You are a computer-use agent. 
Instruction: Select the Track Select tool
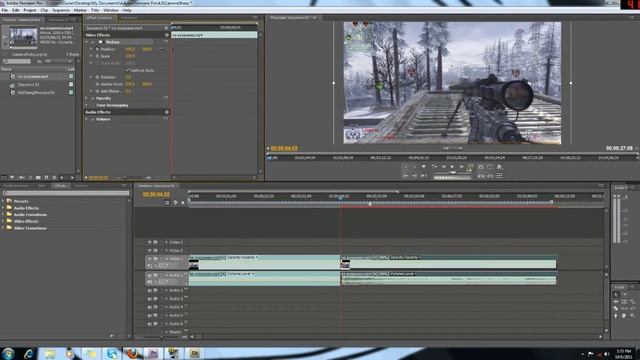(624, 294)
